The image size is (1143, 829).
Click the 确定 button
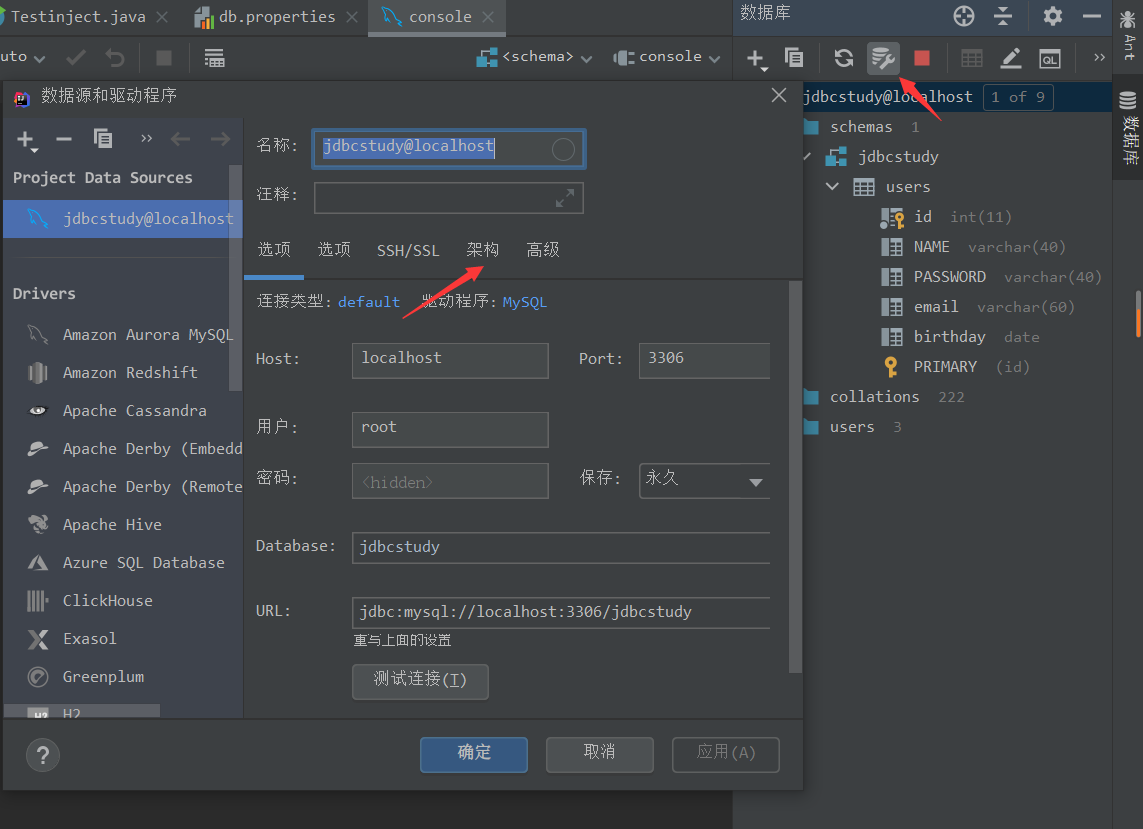click(x=474, y=754)
